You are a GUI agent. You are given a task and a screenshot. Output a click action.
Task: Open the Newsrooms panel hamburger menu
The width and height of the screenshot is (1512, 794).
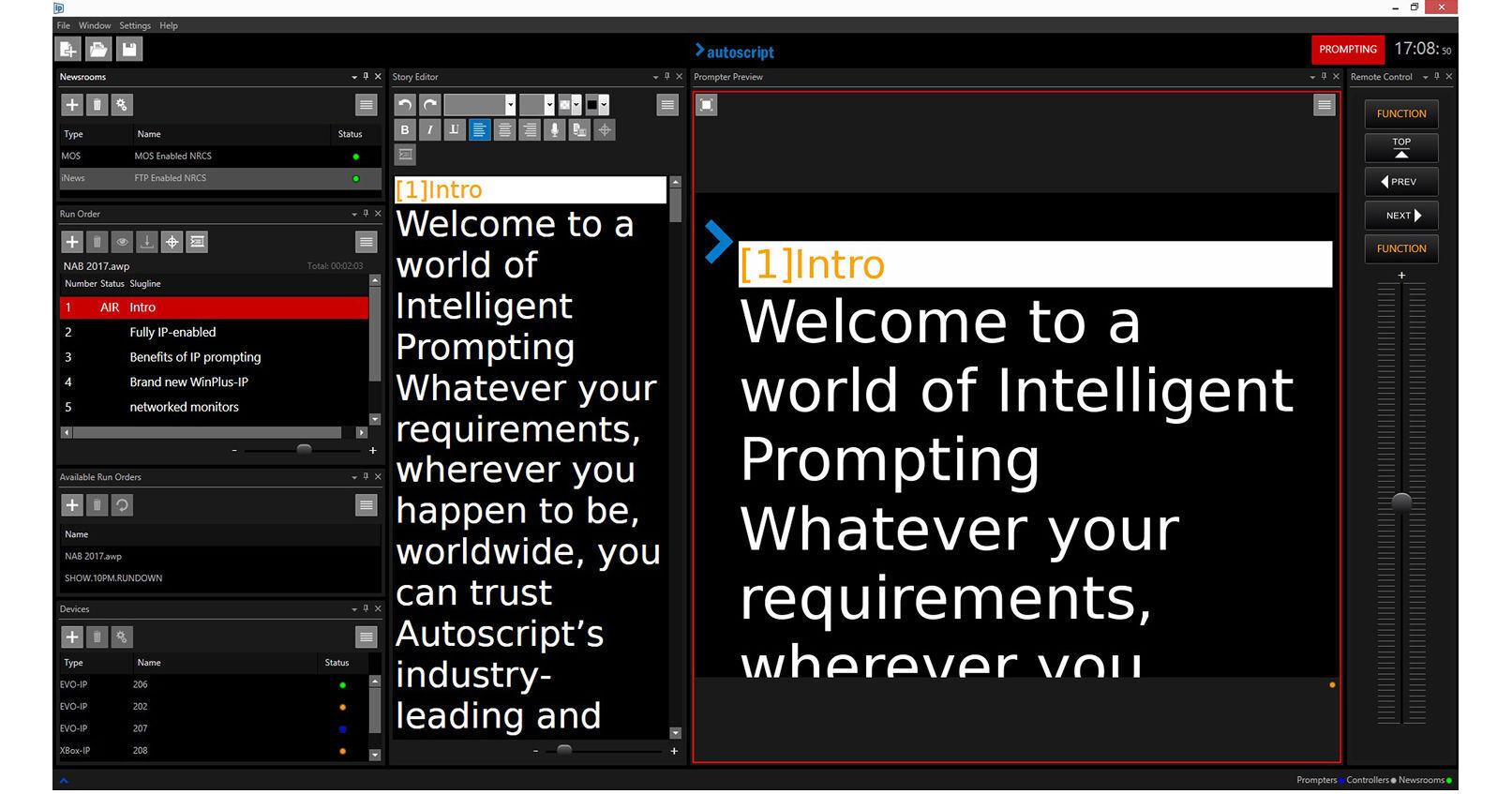(367, 105)
